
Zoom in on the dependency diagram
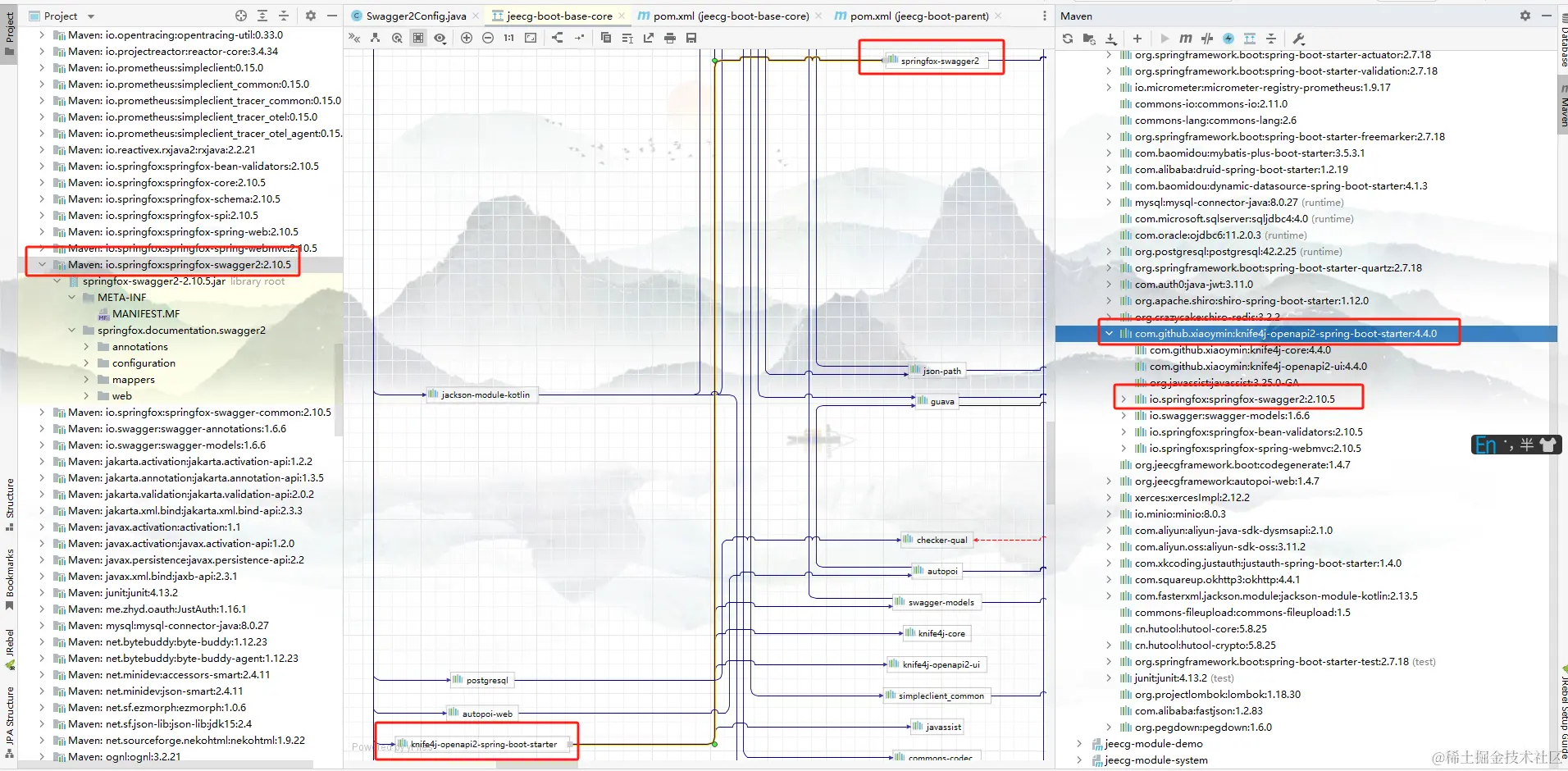pyautogui.click(x=467, y=38)
